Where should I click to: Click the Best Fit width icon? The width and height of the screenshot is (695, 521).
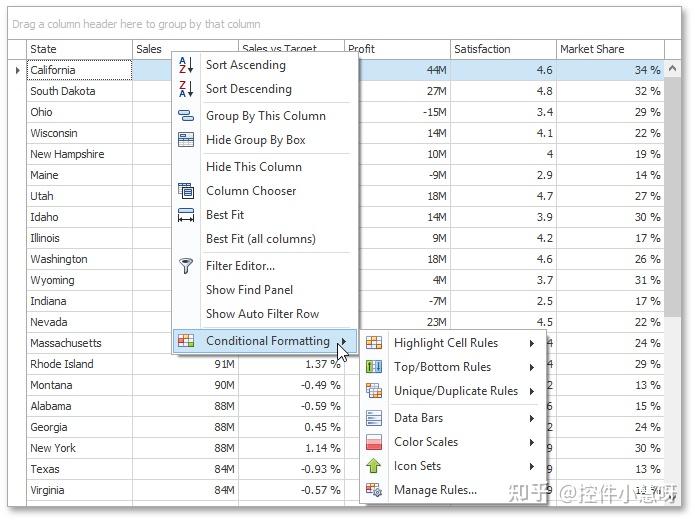click(x=186, y=215)
